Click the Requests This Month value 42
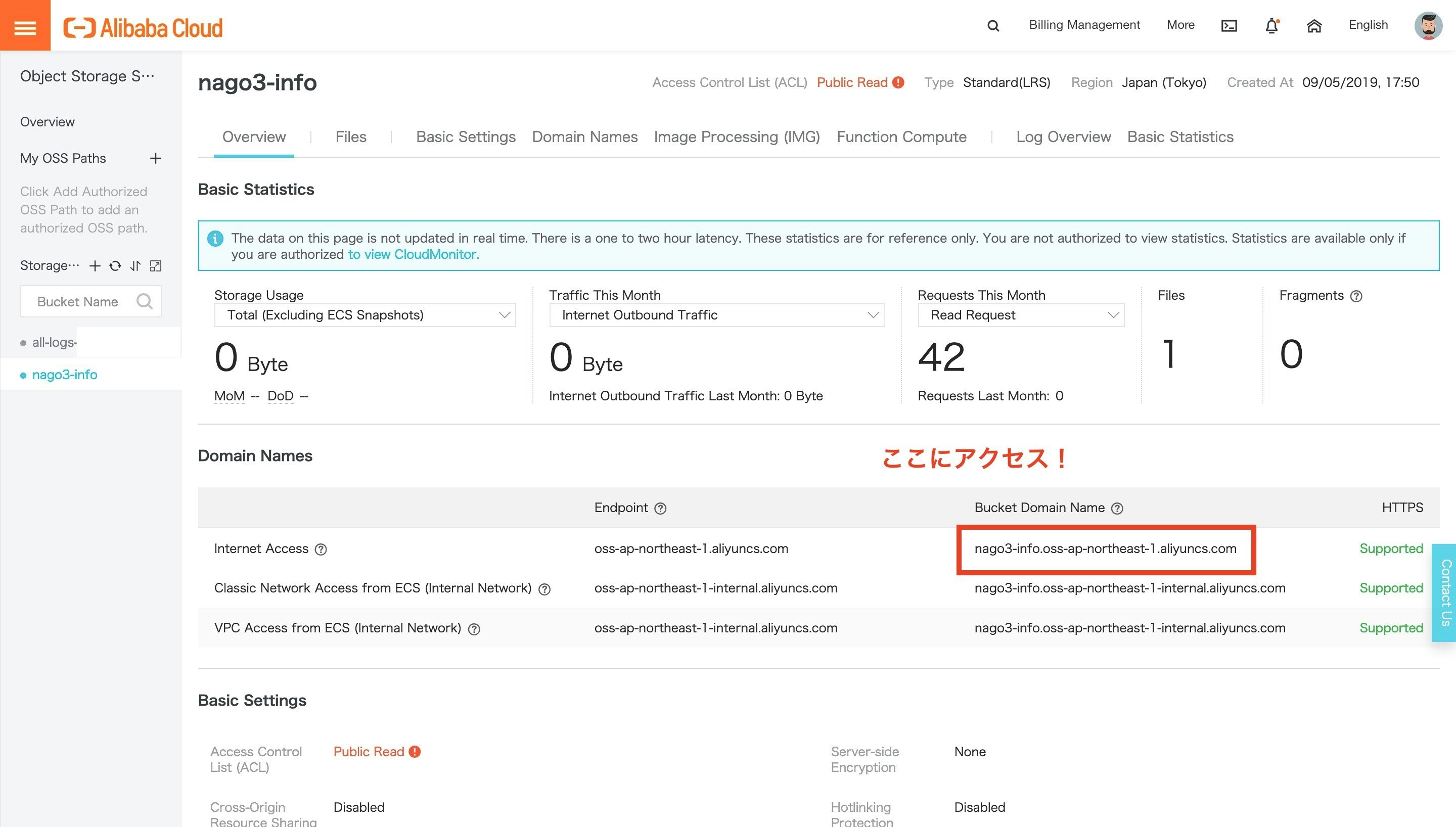The width and height of the screenshot is (1456, 827). click(x=941, y=357)
